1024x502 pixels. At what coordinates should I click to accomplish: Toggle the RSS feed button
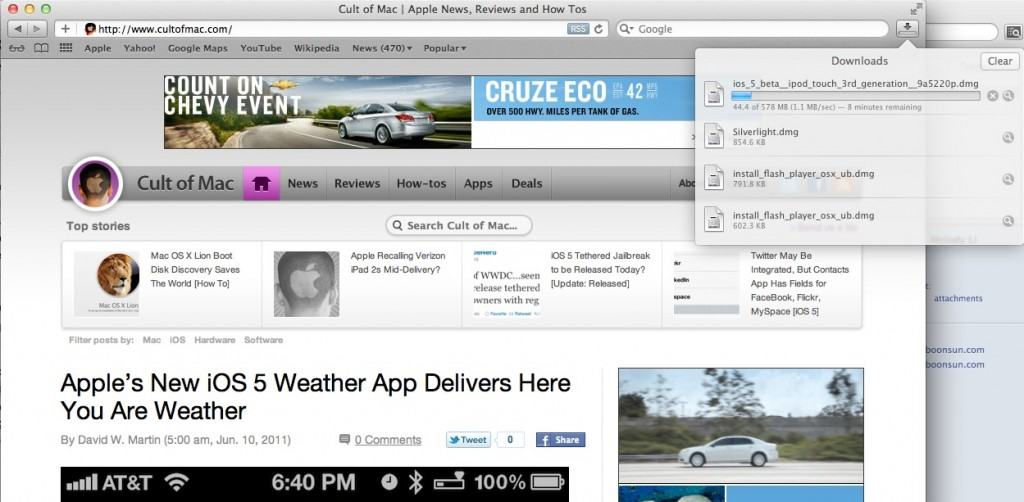coord(578,29)
